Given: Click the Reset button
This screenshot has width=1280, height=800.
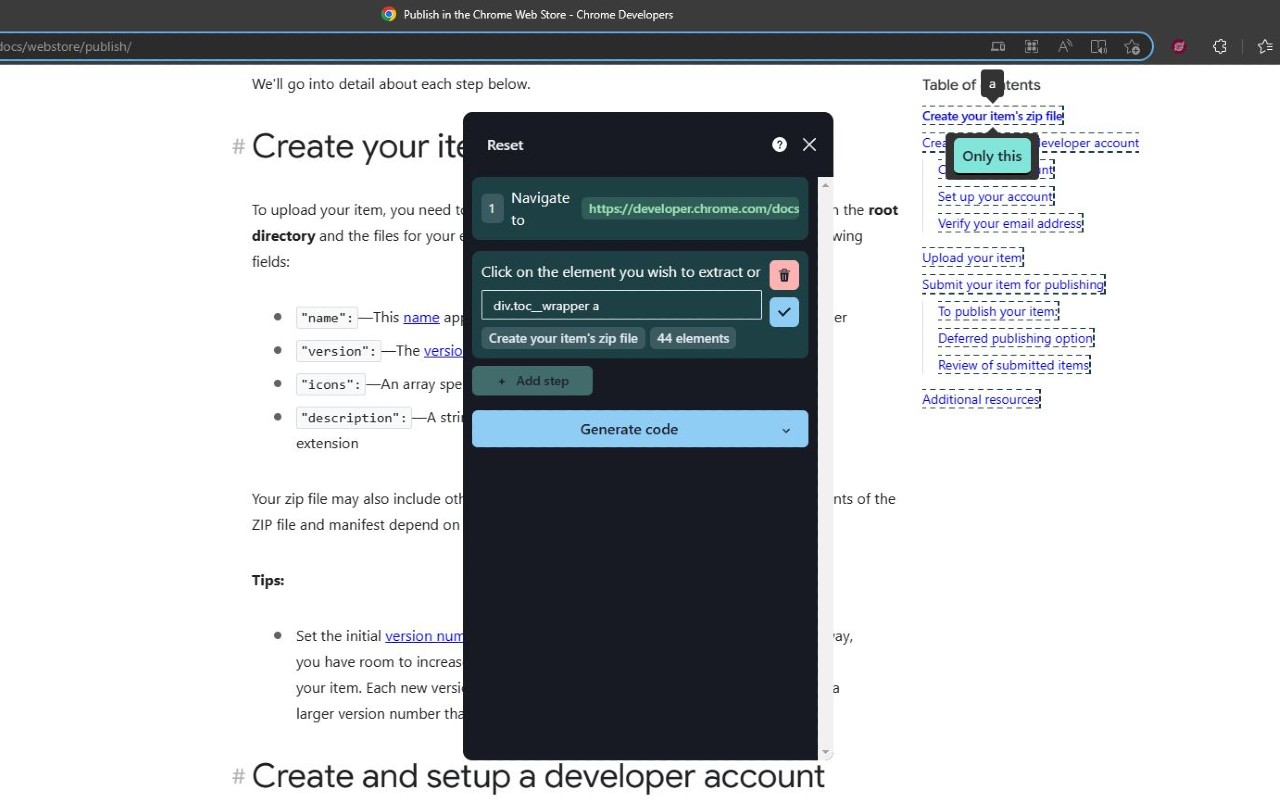Looking at the screenshot, I should 505,145.
